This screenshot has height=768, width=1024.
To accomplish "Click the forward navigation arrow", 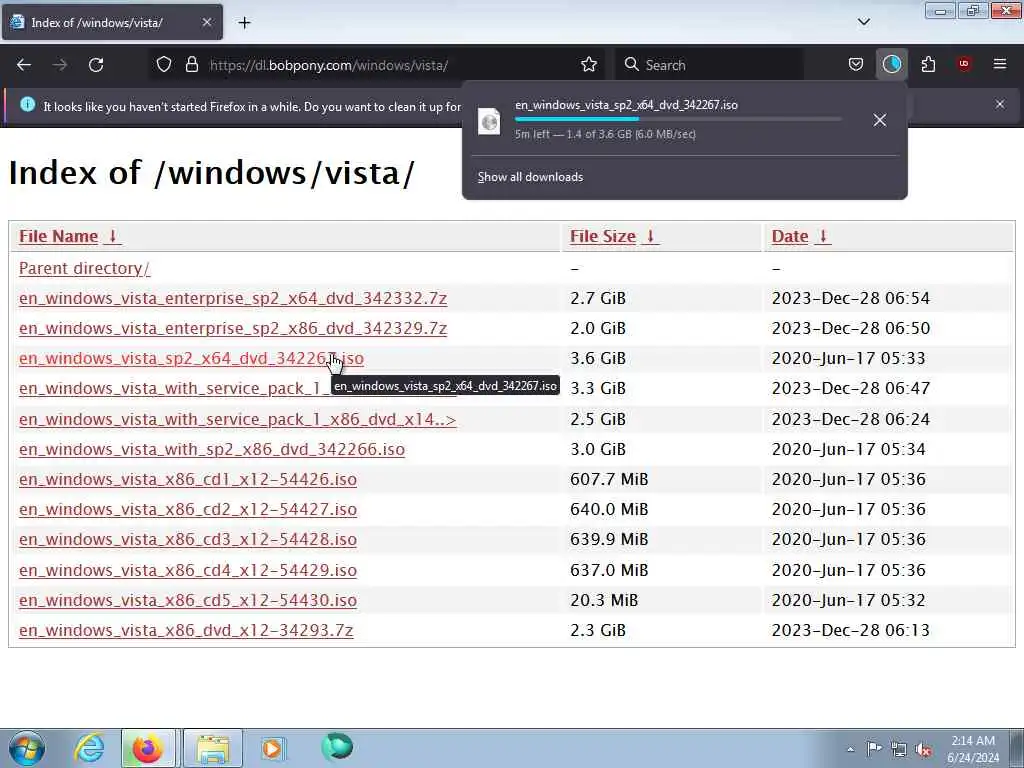I will tap(60, 65).
